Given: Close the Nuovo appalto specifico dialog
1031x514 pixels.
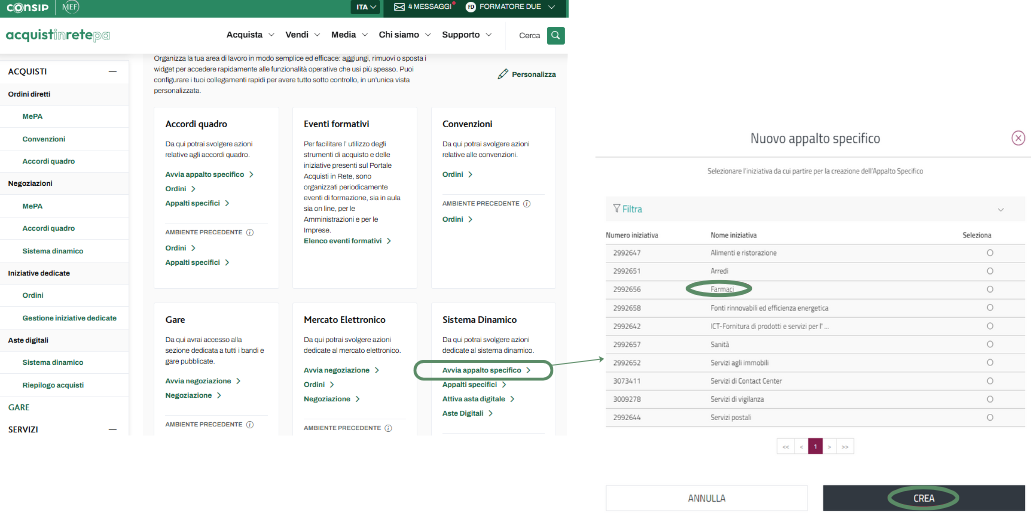Looking at the screenshot, I should click(x=1018, y=138).
